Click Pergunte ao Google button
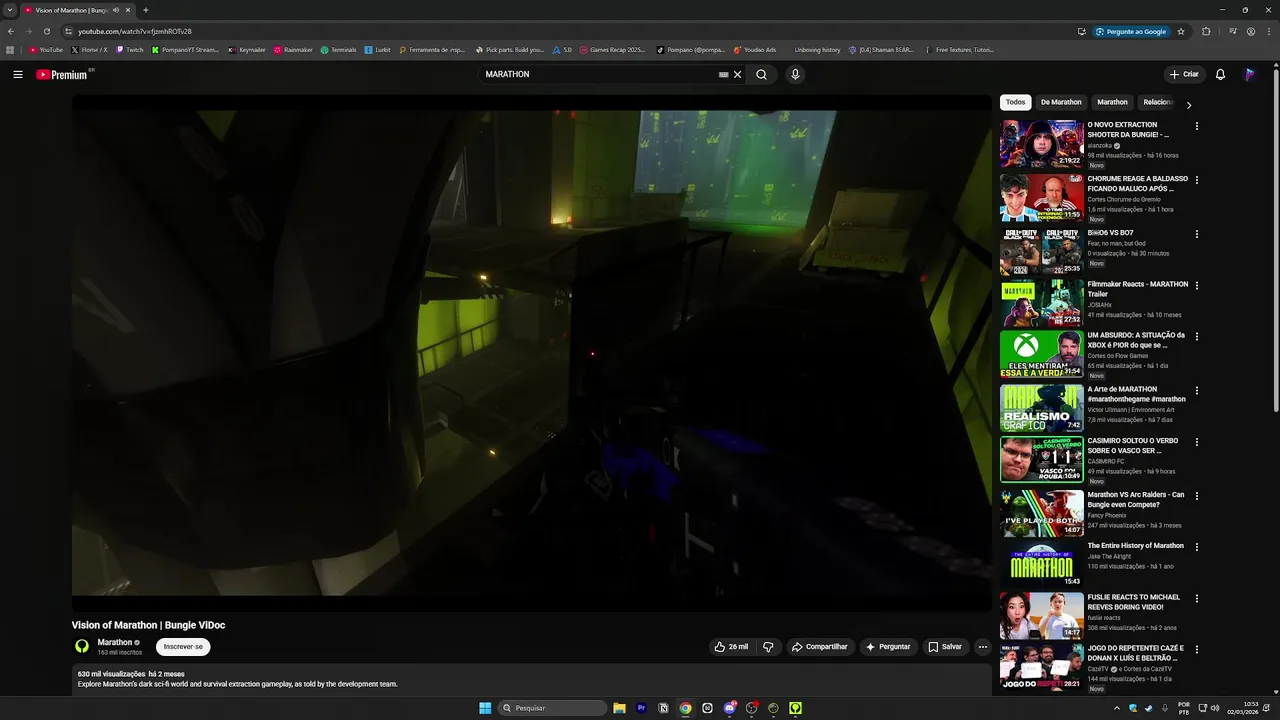The width and height of the screenshot is (1280, 720). click(x=1131, y=31)
